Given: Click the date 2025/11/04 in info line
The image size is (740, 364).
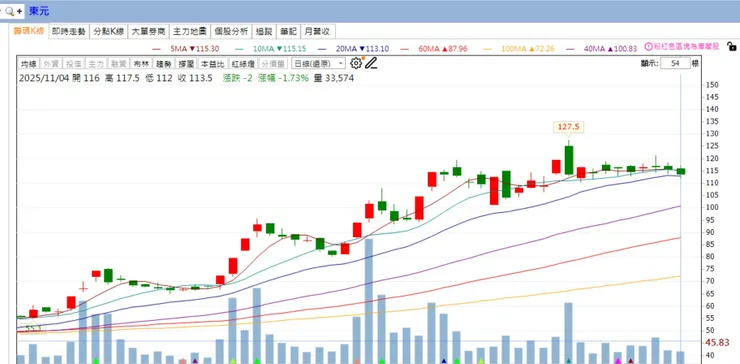Looking at the screenshot, I should [44, 78].
